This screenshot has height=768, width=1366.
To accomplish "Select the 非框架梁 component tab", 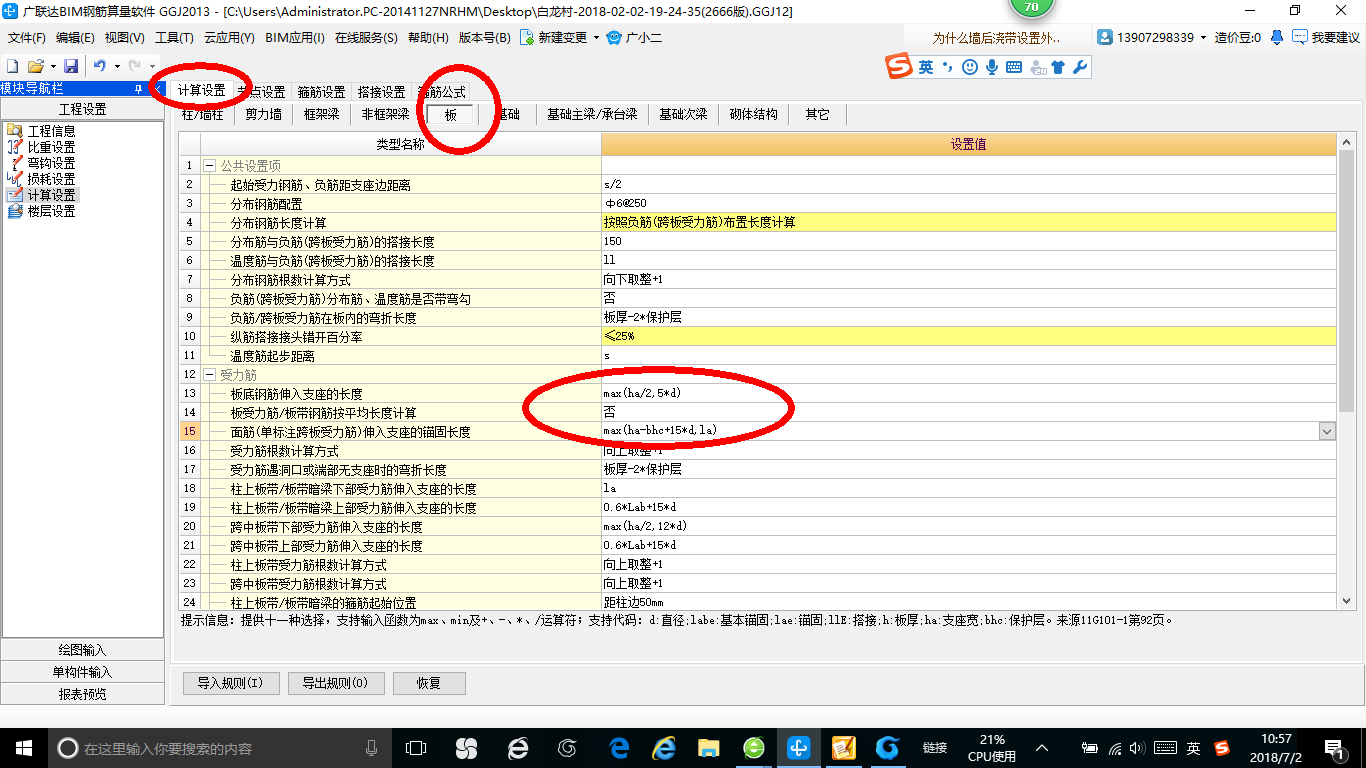I will coord(385,114).
